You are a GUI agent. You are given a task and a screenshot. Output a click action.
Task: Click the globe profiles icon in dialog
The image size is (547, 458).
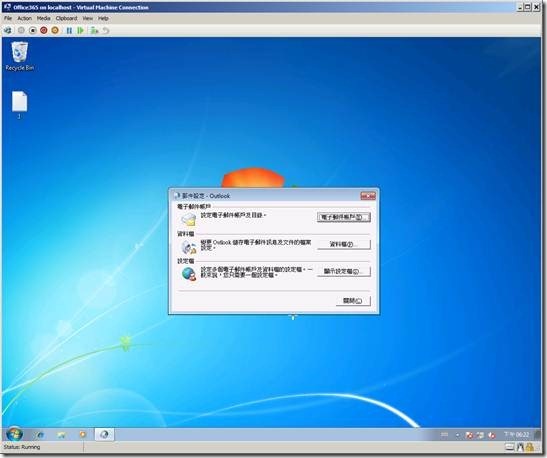[189, 274]
